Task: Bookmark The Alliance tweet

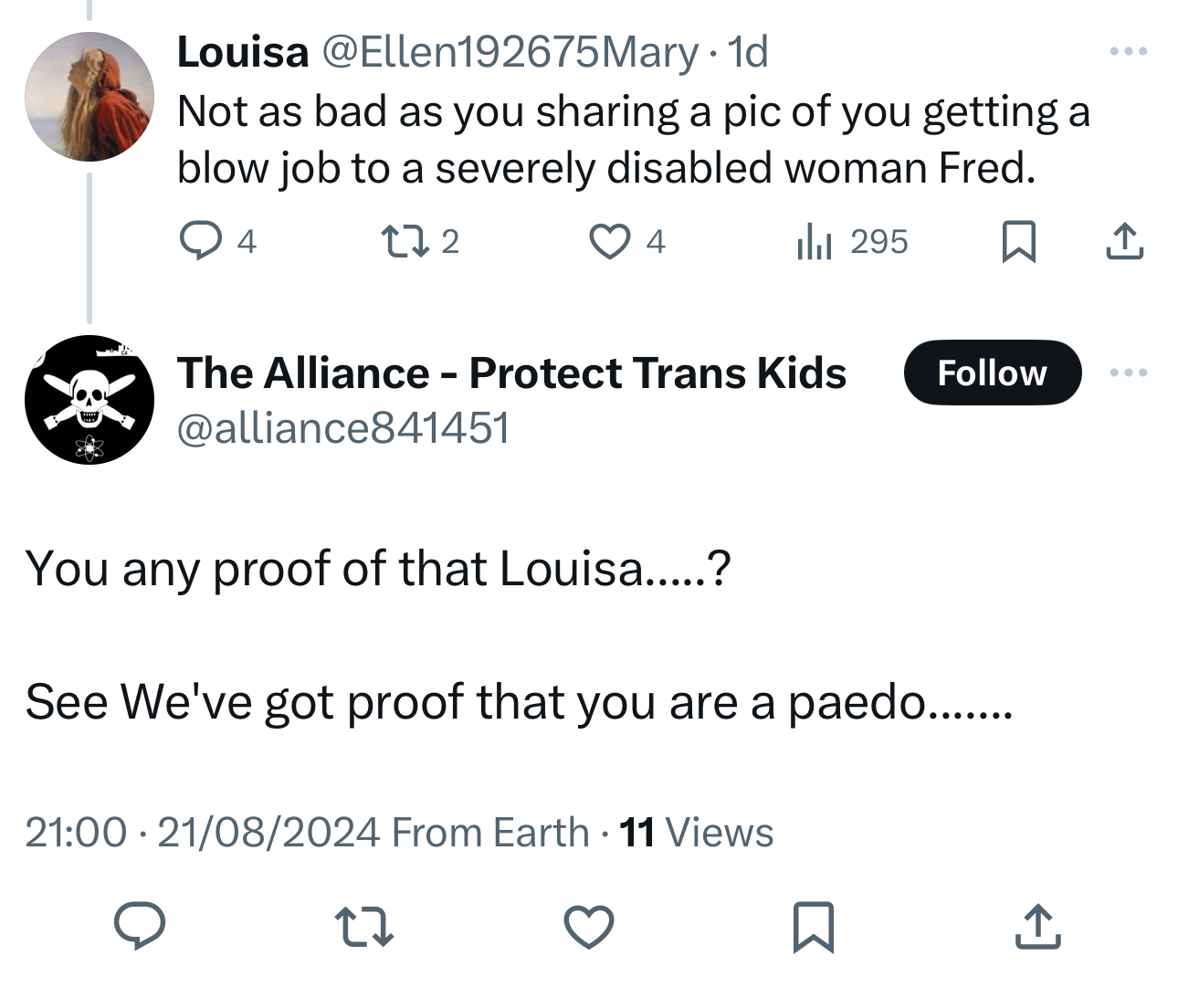Action: click(814, 926)
